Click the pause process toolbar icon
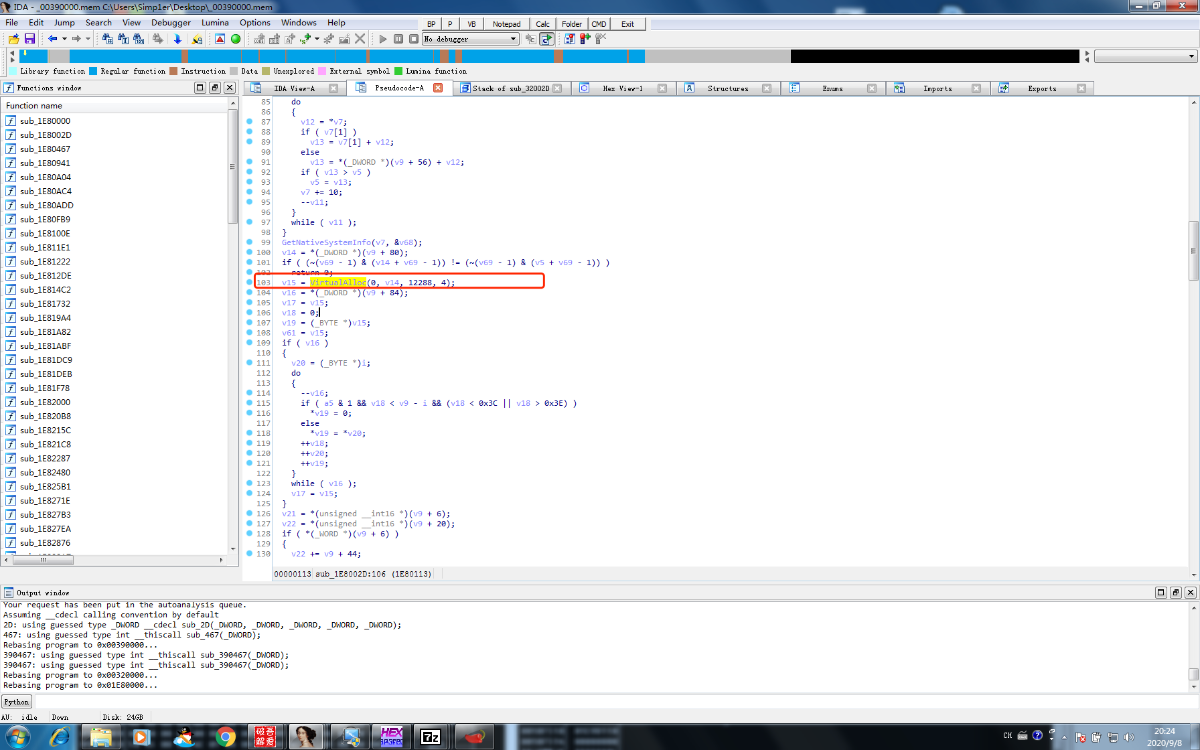Viewport: 1200px width, 750px height. tap(399, 39)
